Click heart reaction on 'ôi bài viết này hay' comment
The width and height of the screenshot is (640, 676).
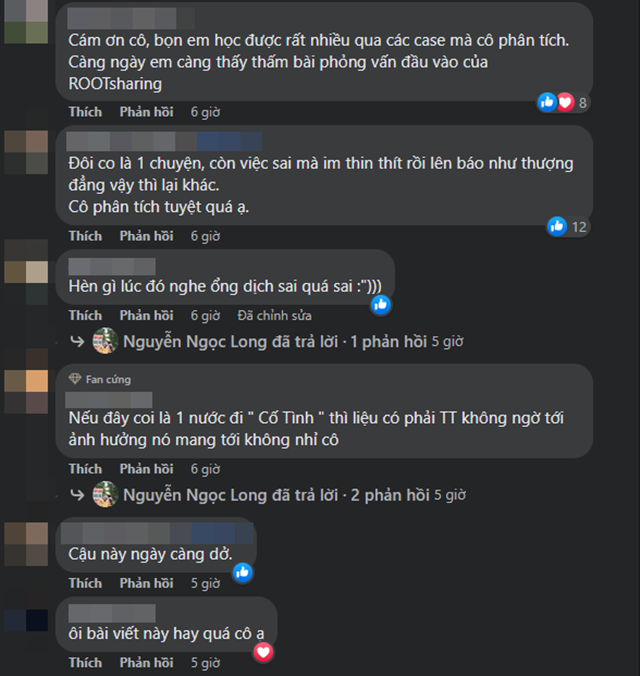click(264, 652)
